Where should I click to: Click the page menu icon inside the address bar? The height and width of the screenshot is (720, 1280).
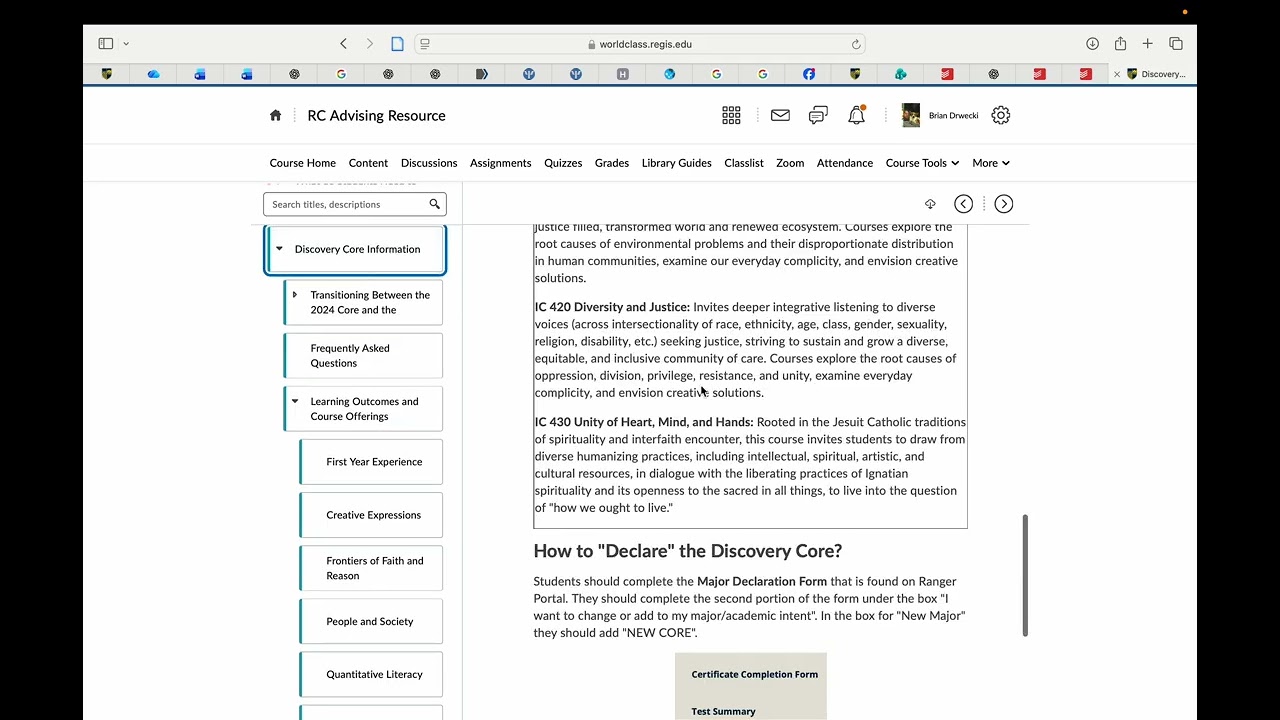pyautogui.click(x=425, y=44)
